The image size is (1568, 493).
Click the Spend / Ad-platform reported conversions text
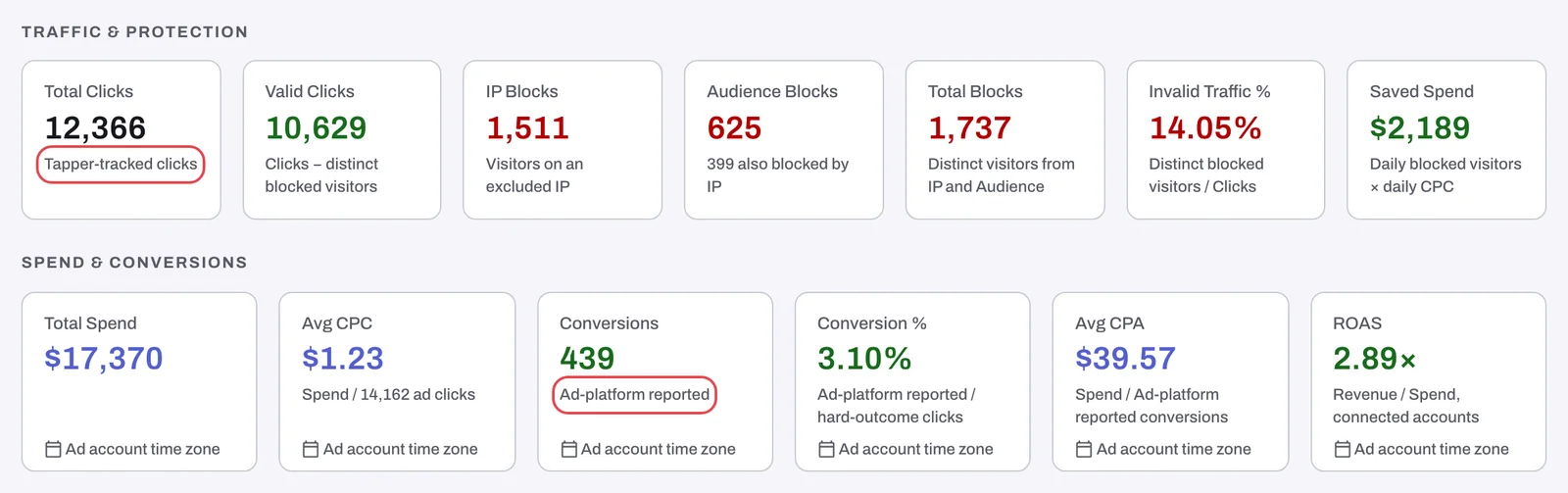point(1151,406)
